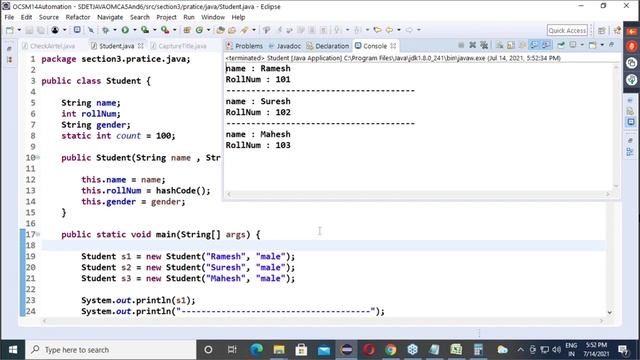Click the Quick Access search field

tap(567, 30)
